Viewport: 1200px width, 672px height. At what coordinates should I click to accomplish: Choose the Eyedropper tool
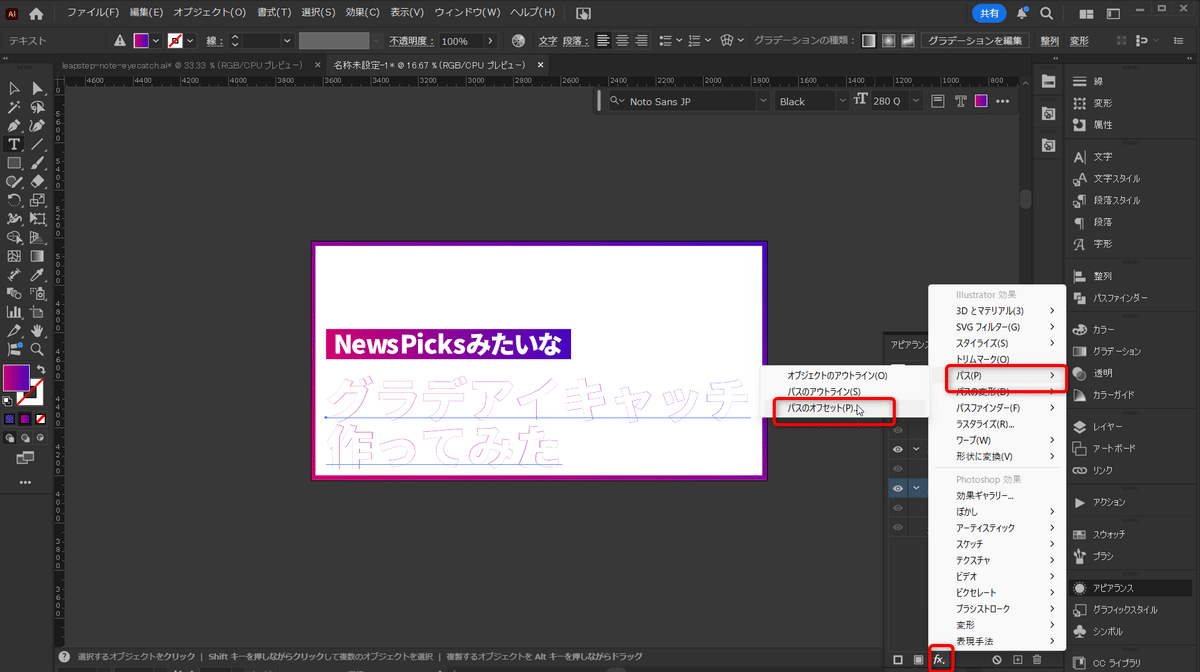pyautogui.click(x=37, y=274)
